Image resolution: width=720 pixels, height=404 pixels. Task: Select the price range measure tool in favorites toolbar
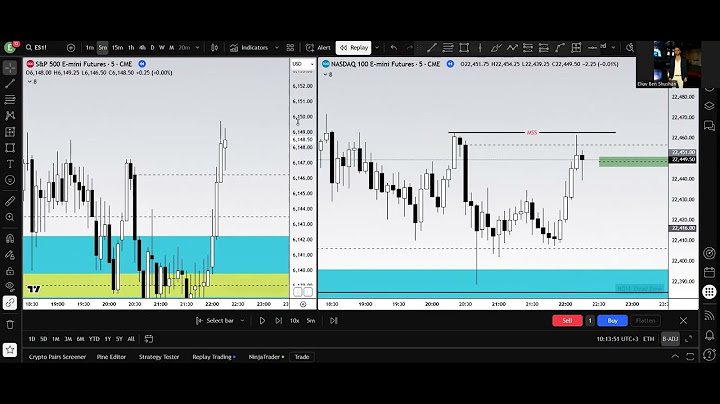(576, 47)
